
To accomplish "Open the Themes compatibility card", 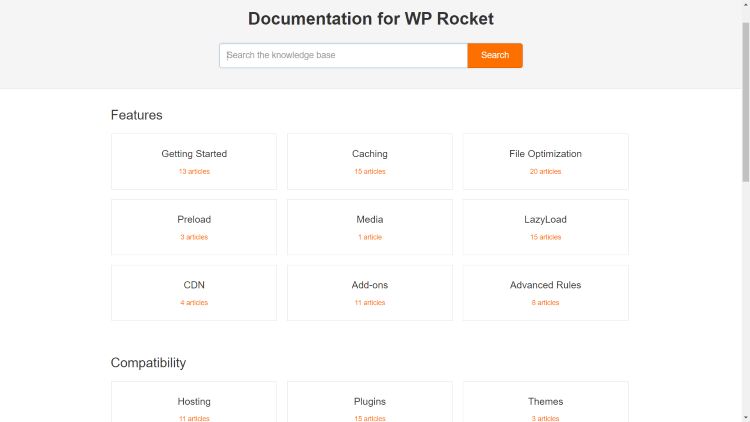I will (546, 402).
